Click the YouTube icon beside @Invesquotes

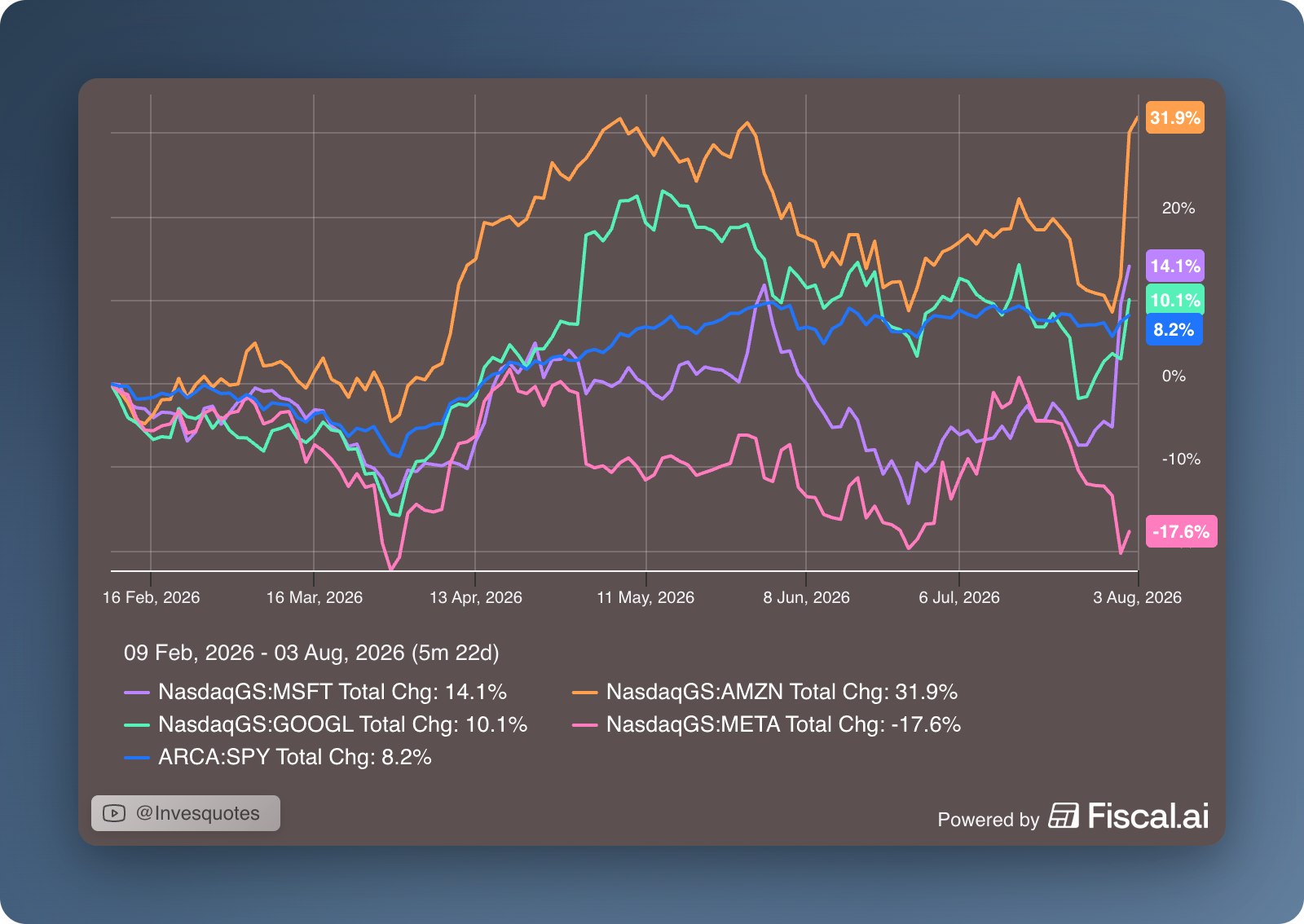pyautogui.click(x=114, y=813)
